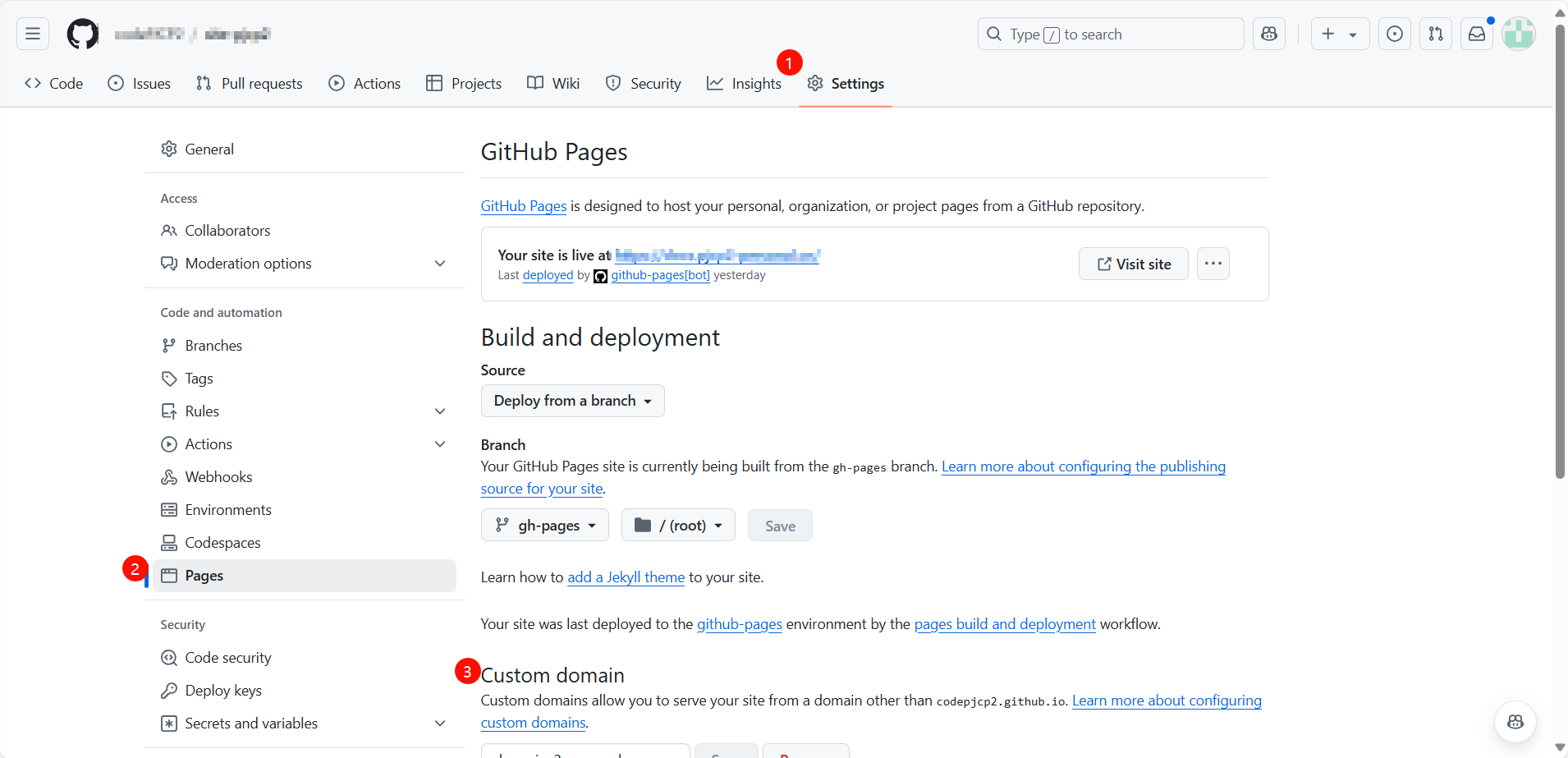Open Code security settings
This screenshot has width=1568, height=758.
tap(304, 658)
